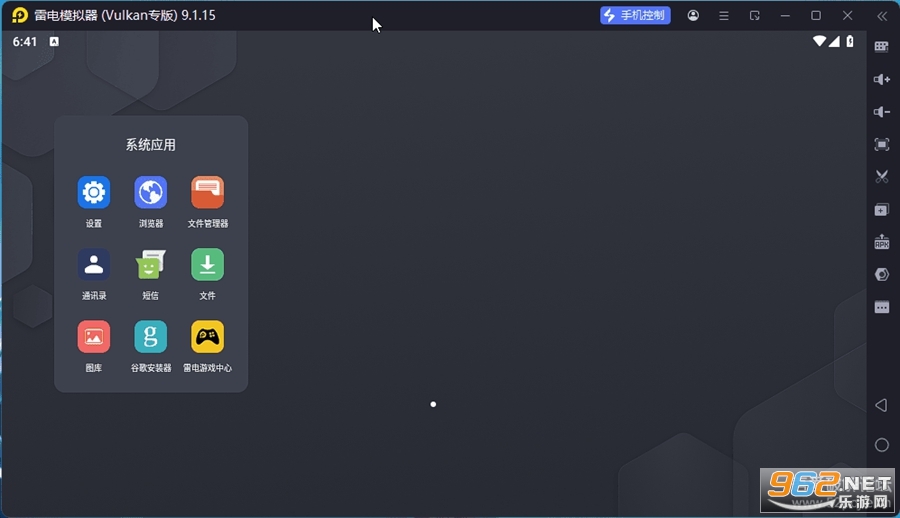Click the 6:41 clock in status bar
Viewport: 900px width, 518px height.
(x=25, y=41)
